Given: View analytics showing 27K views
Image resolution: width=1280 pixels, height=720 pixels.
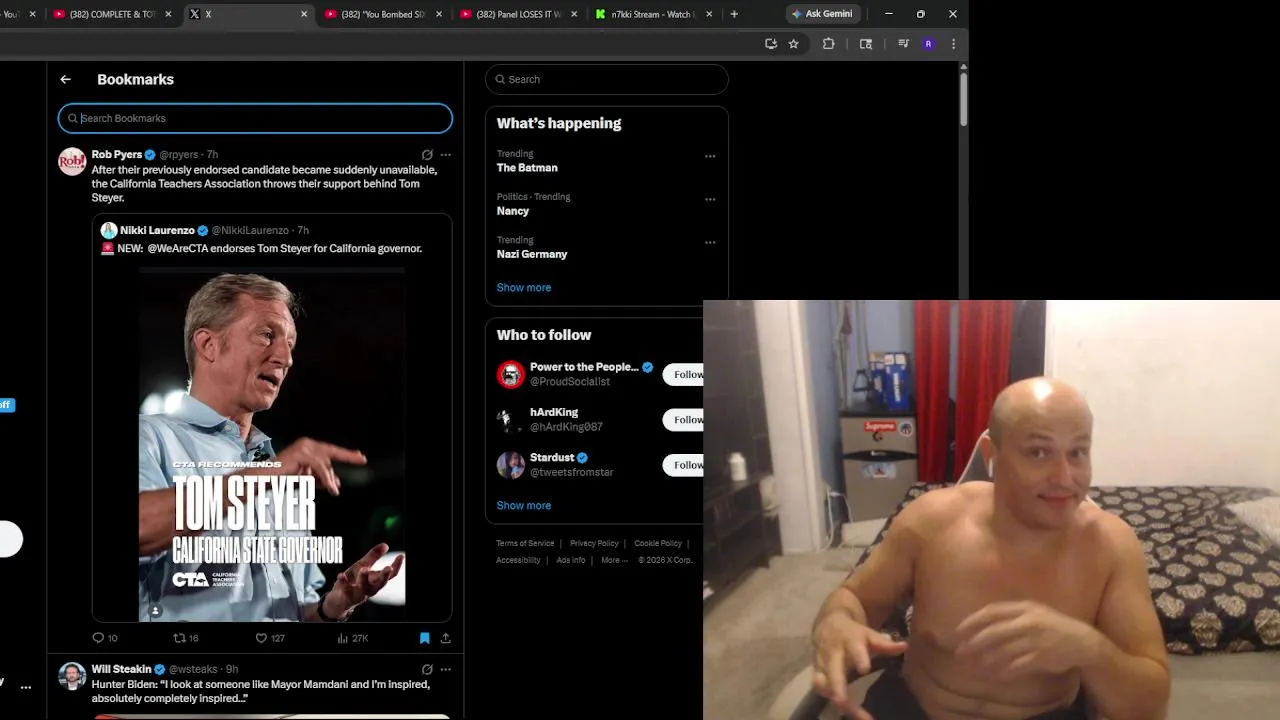Looking at the screenshot, I should click(x=353, y=638).
